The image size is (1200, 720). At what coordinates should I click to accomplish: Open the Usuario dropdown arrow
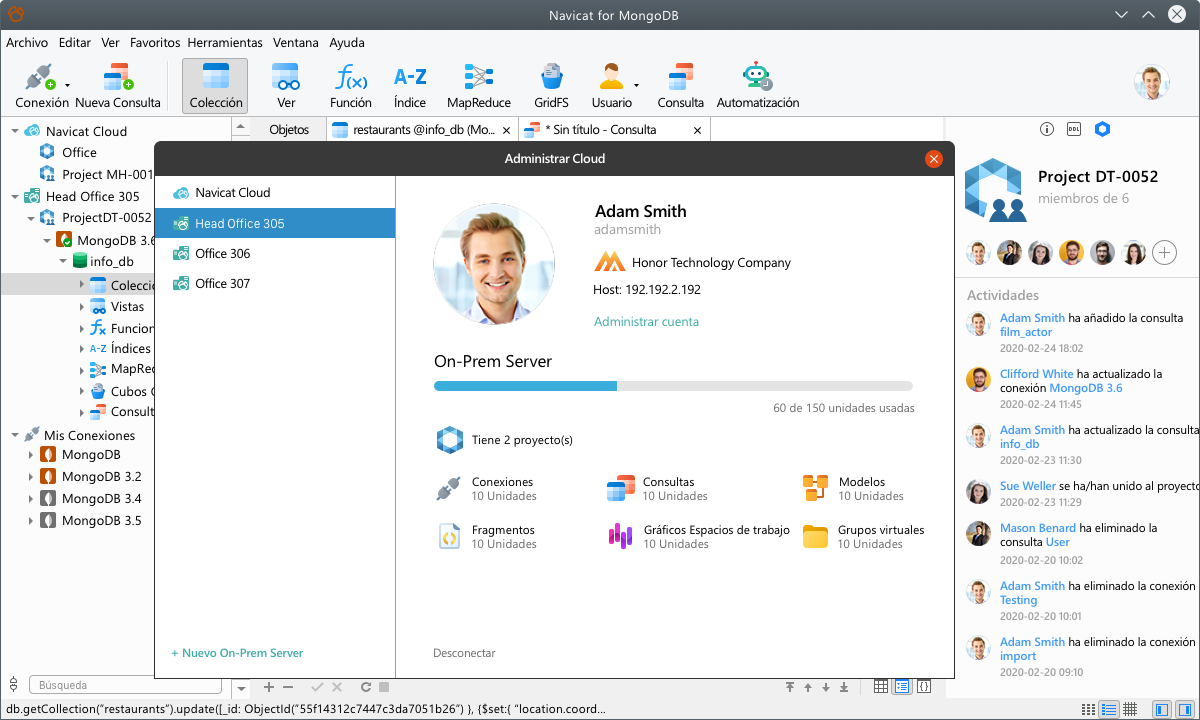click(x=637, y=86)
